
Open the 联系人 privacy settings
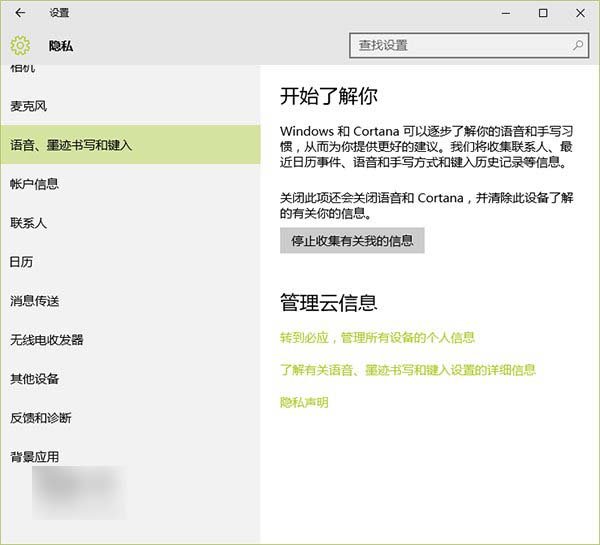(29, 223)
